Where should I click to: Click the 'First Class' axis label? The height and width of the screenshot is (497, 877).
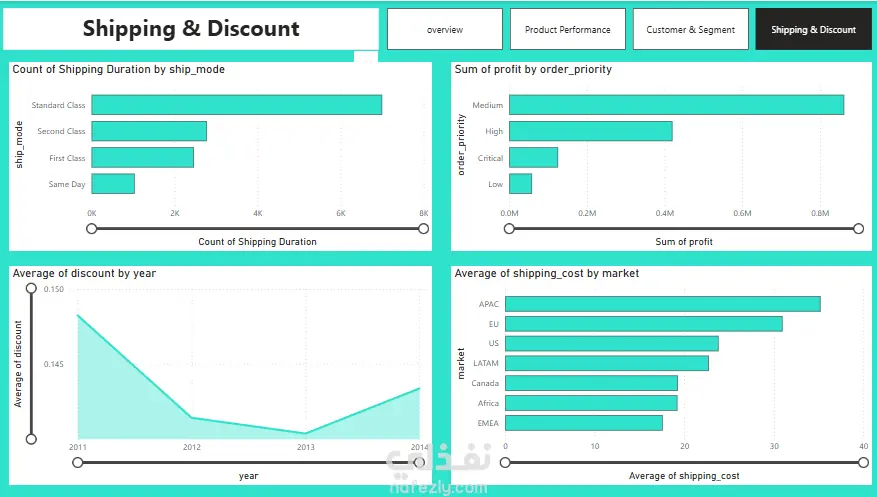(67, 158)
